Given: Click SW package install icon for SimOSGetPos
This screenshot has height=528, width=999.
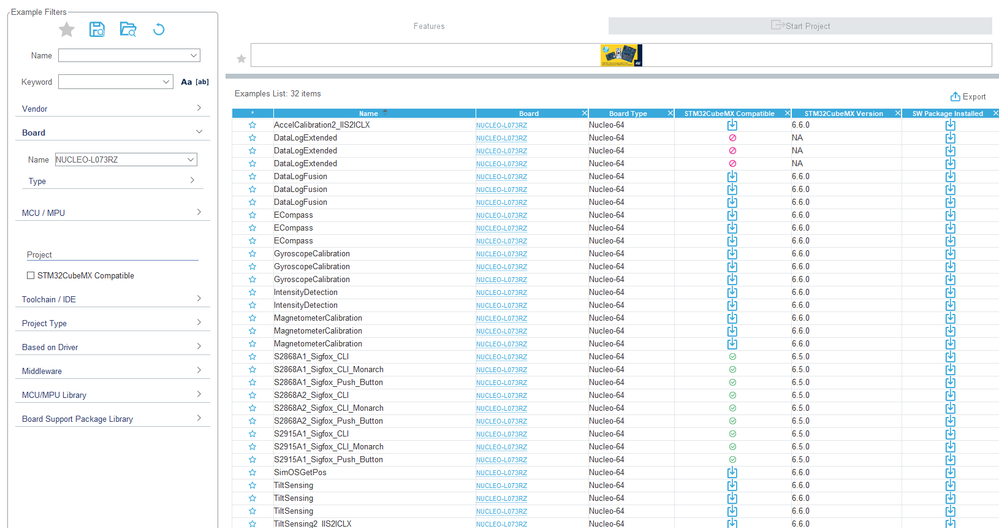Looking at the screenshot, I should pyautogui.click(x=950, y=473).
